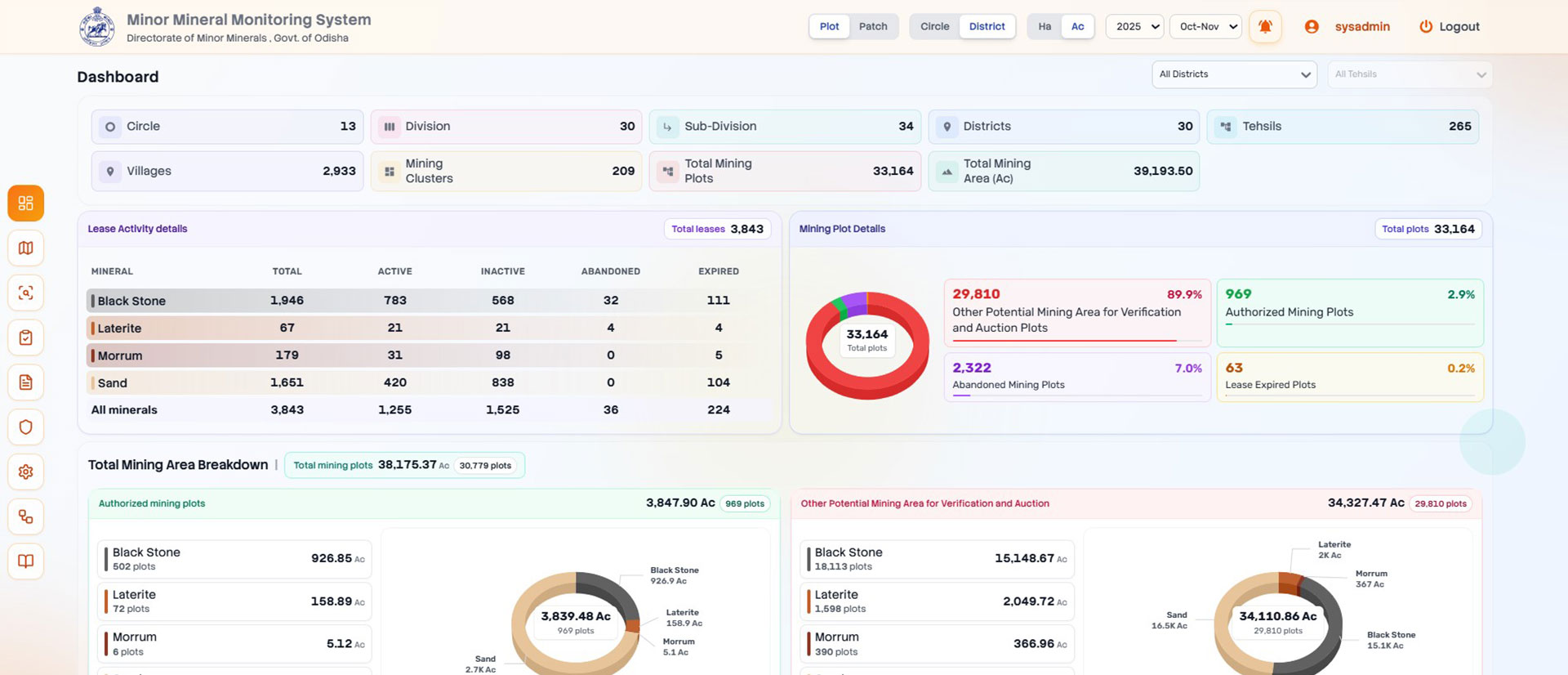Click the Division card bars icon

(390, 127)
